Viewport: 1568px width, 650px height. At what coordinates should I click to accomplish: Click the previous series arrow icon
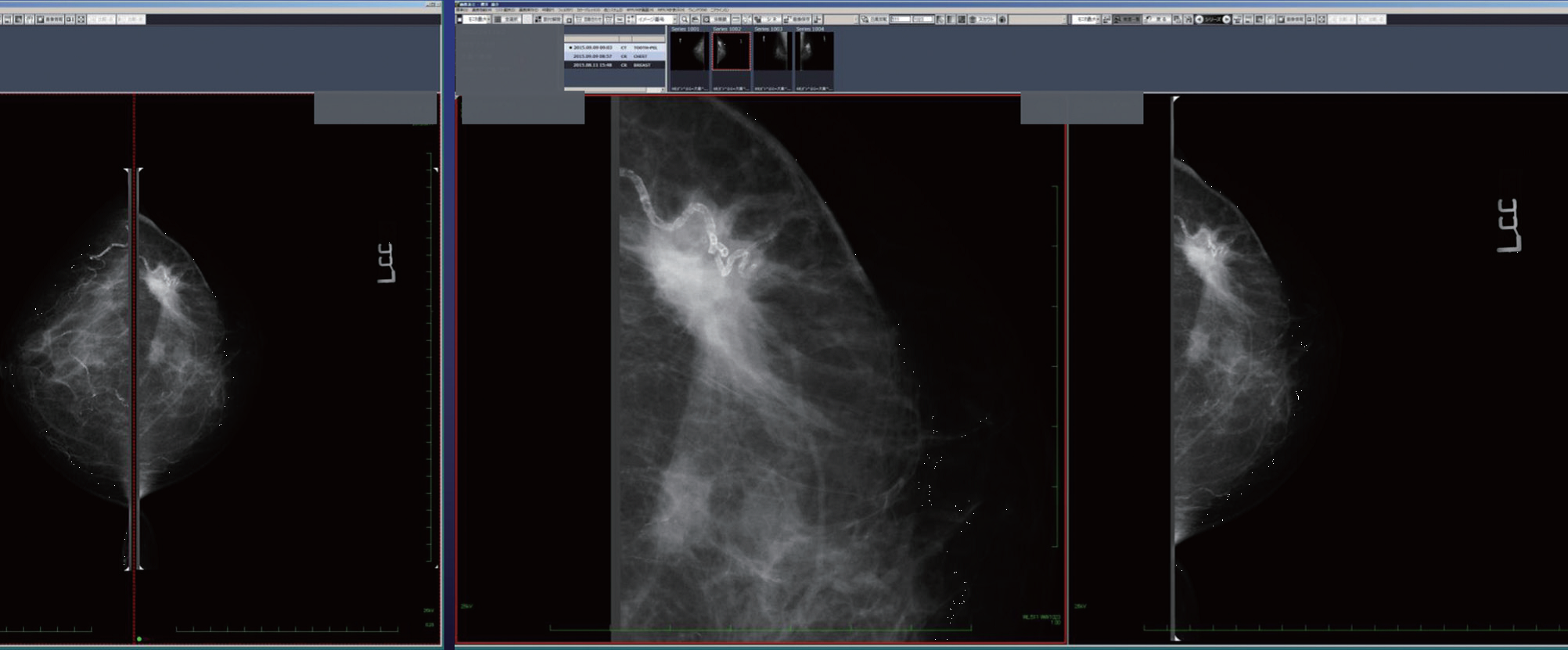point(1199,20)
